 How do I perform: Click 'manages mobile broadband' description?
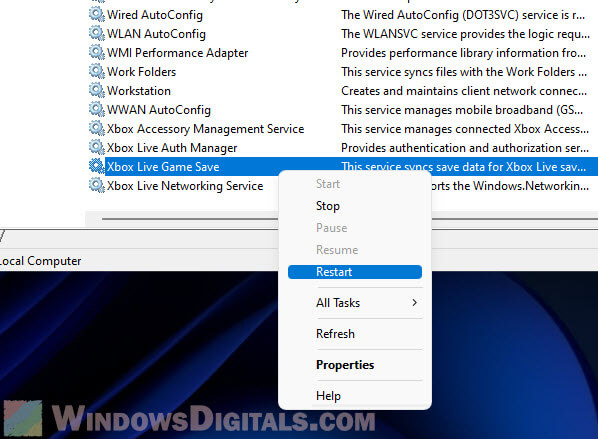tap(462, 110)
